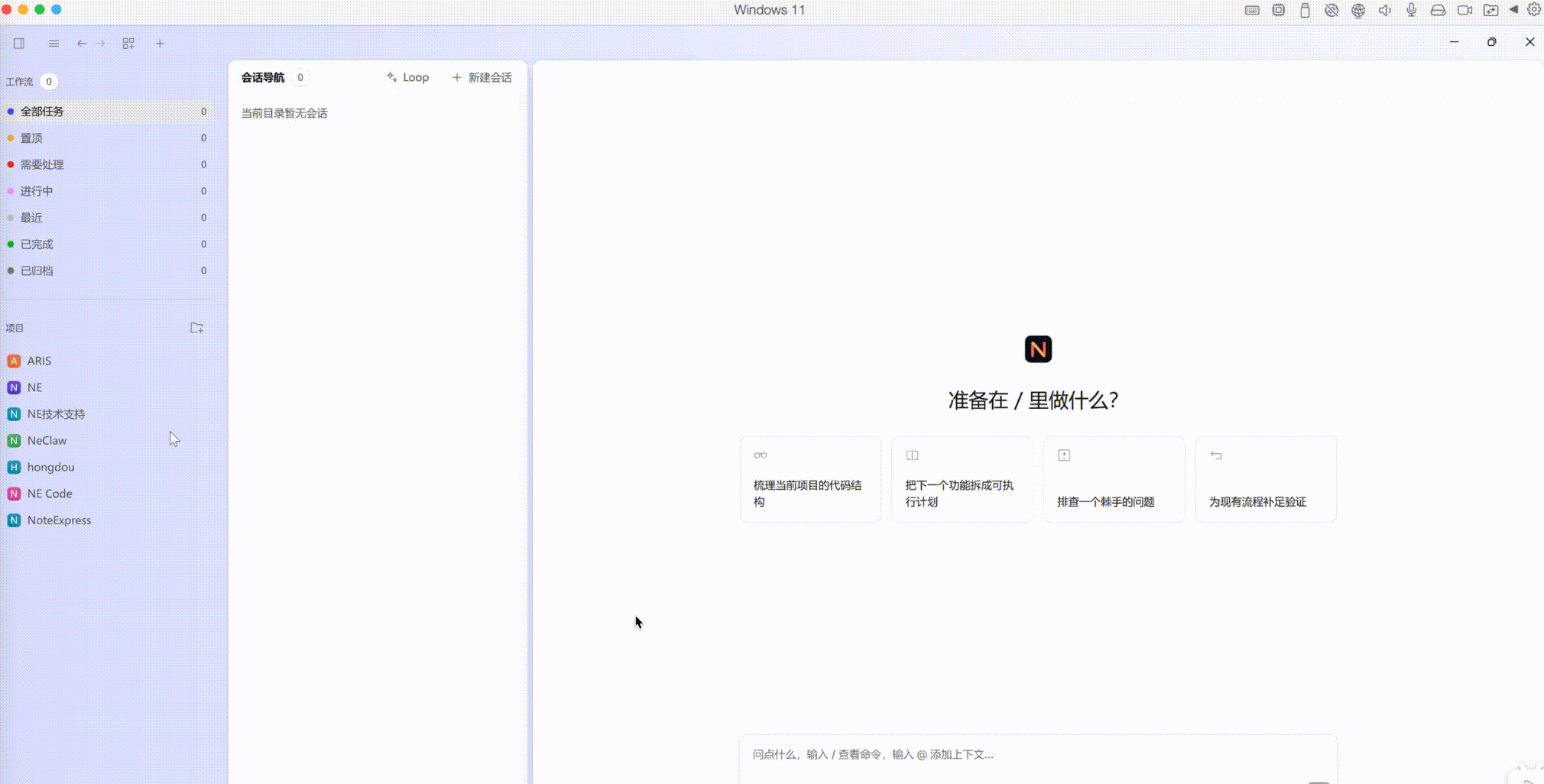Viewport: 1544px width, 784px height.
Task: Click the 会话导航 header
Action: pyautogui.click(x=263, y=77)
